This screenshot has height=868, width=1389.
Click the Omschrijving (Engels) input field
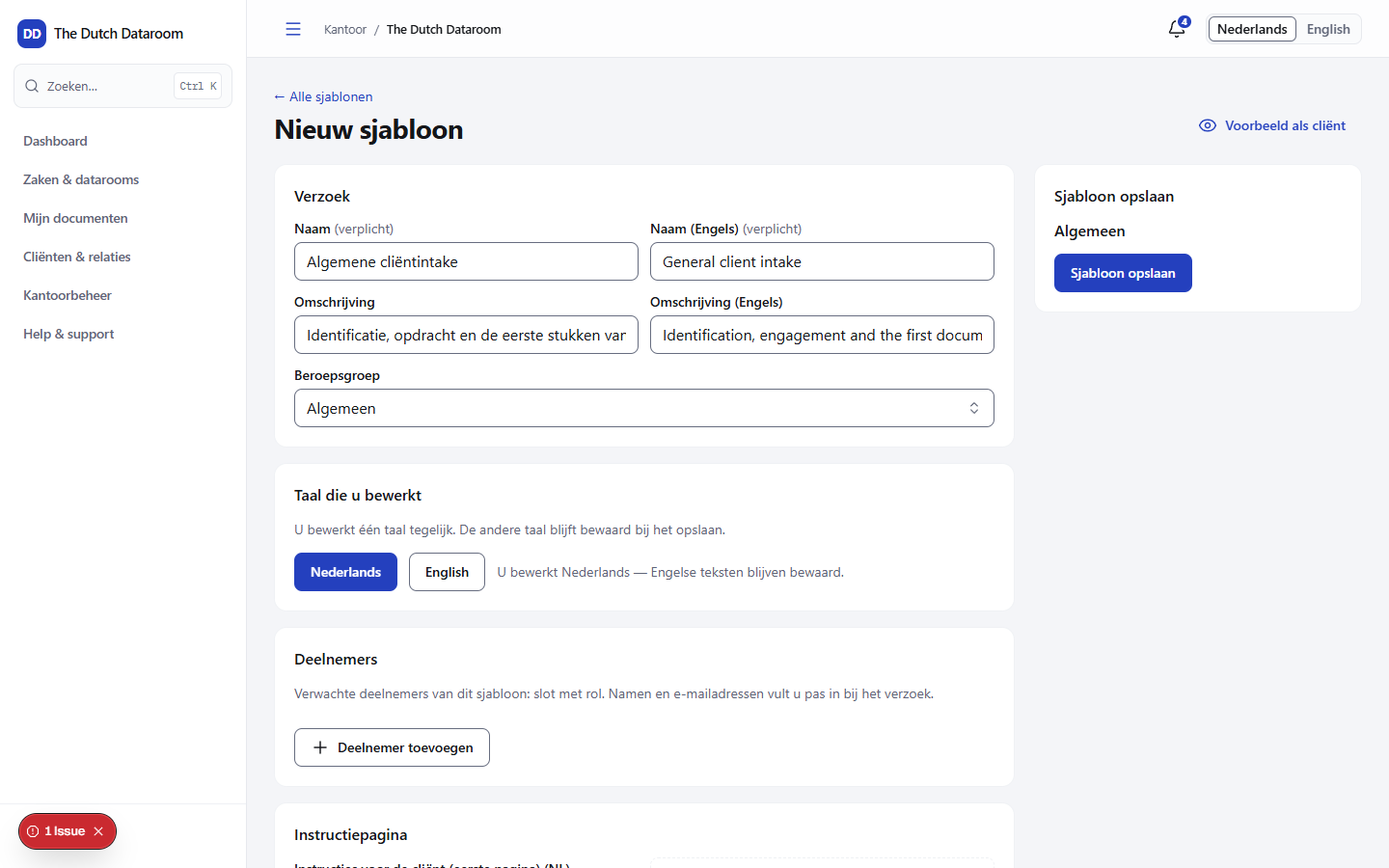click(822, 335)
